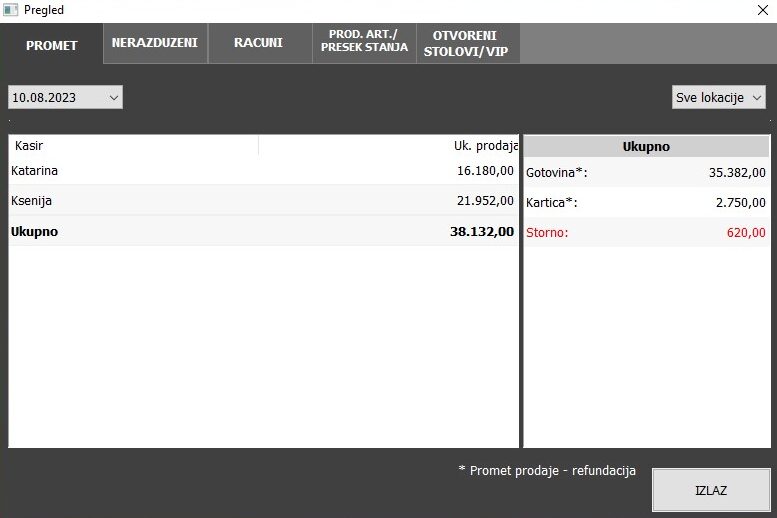Image resolution: width=777 pixels, height=518 pixels.
Task: Click the Promet prodaje - refundacija footnote
Action: (x=546, y=471)
